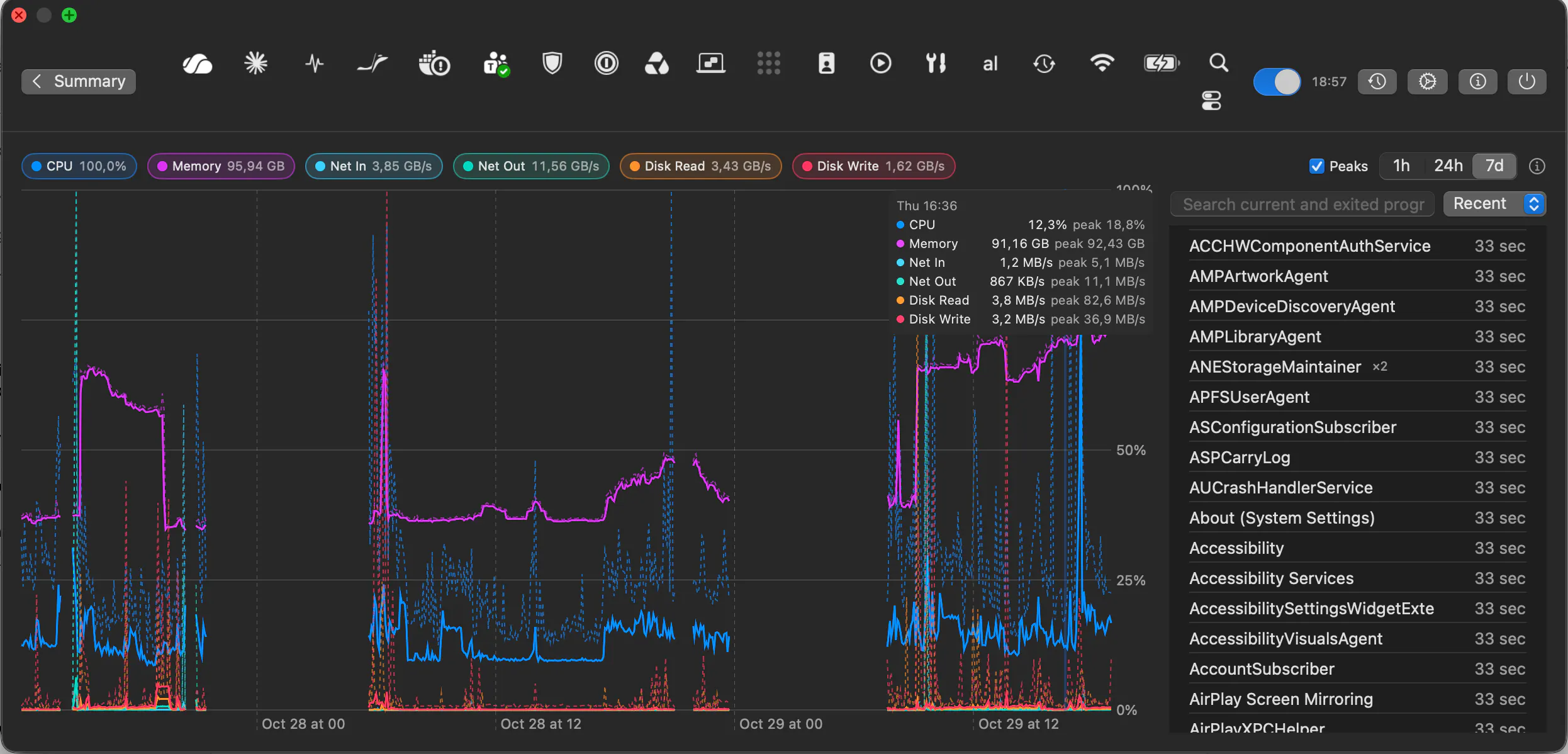
Task: Click the clock history arrows icon
Action: point(1044,63)
